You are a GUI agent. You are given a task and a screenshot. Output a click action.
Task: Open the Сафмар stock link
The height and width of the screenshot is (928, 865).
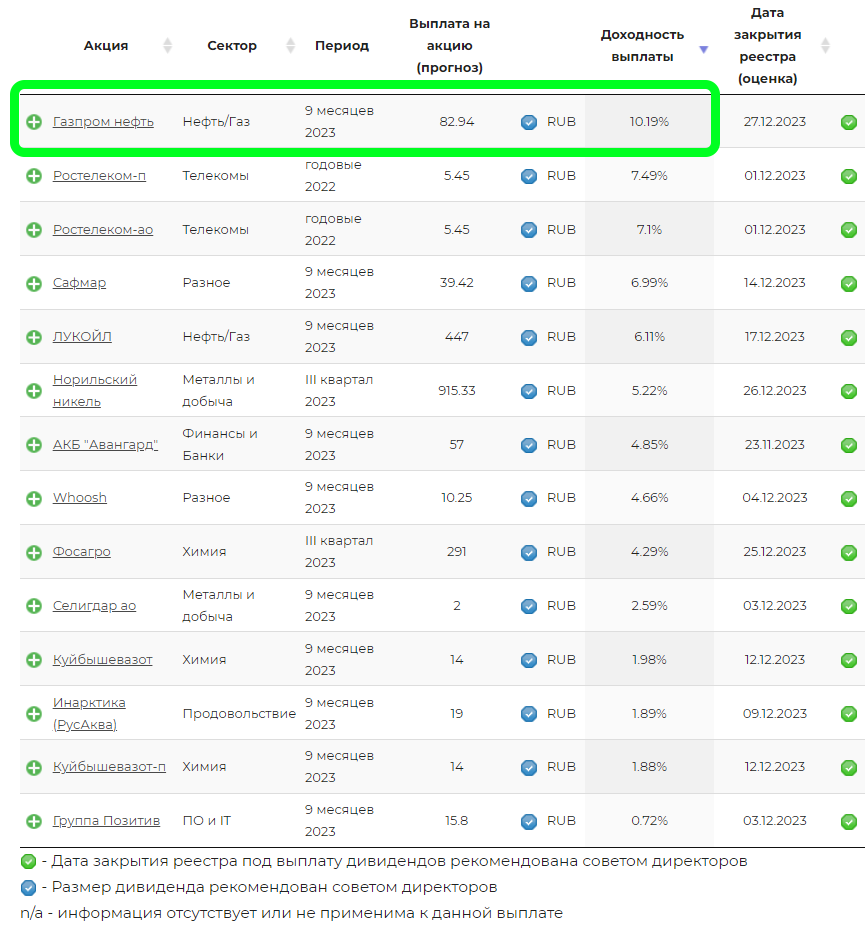tap(79, 282)
